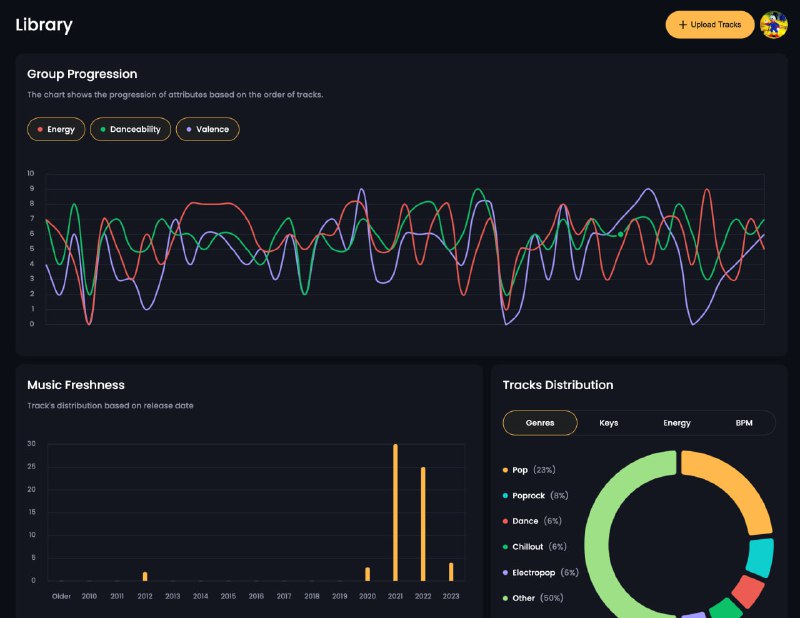Viewport: 800px width, 618px height.
Task: Click the 'Older' axis label
Action: 61,596
